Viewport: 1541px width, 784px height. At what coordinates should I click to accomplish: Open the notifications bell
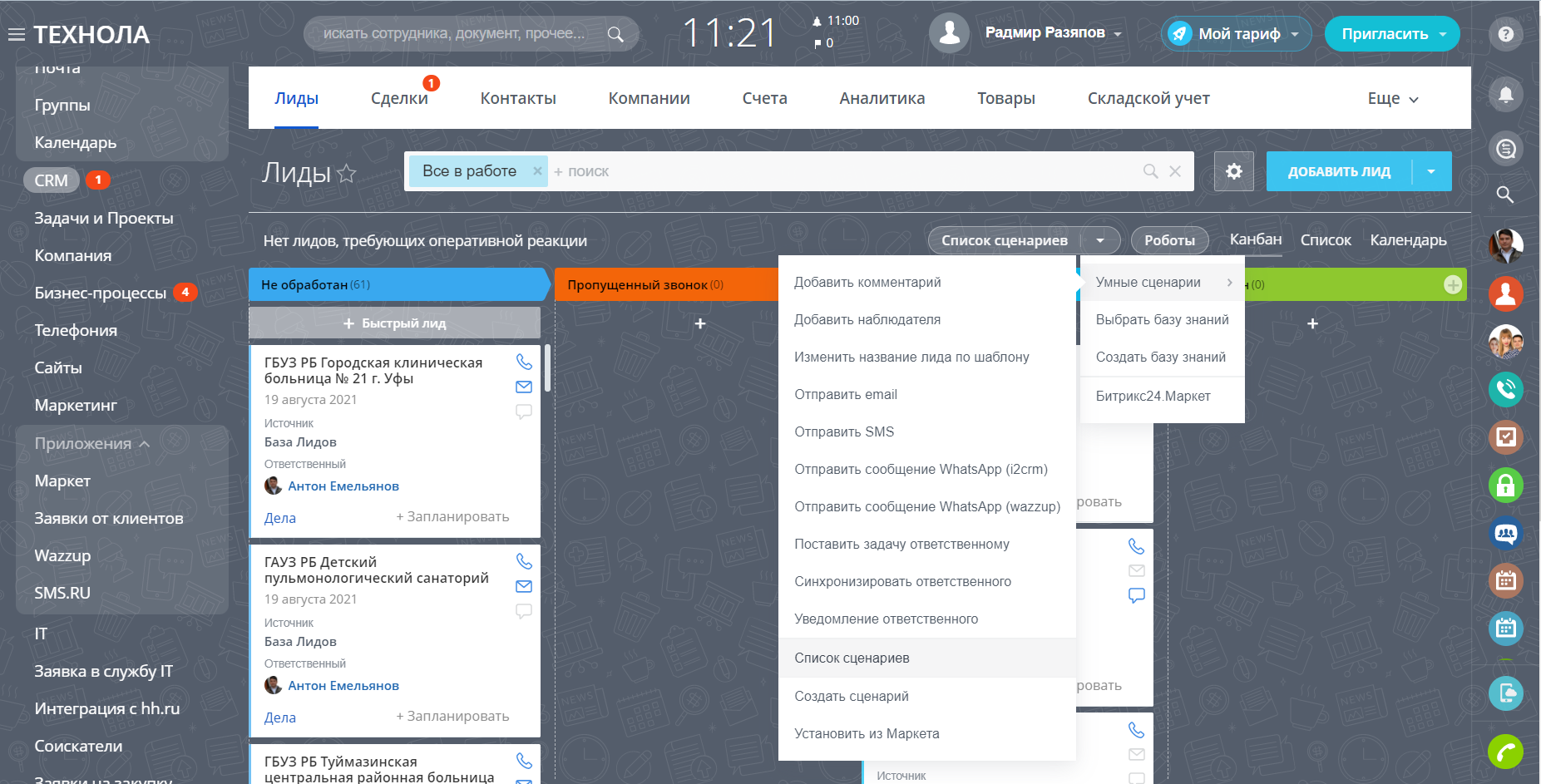pos(1506,94)
